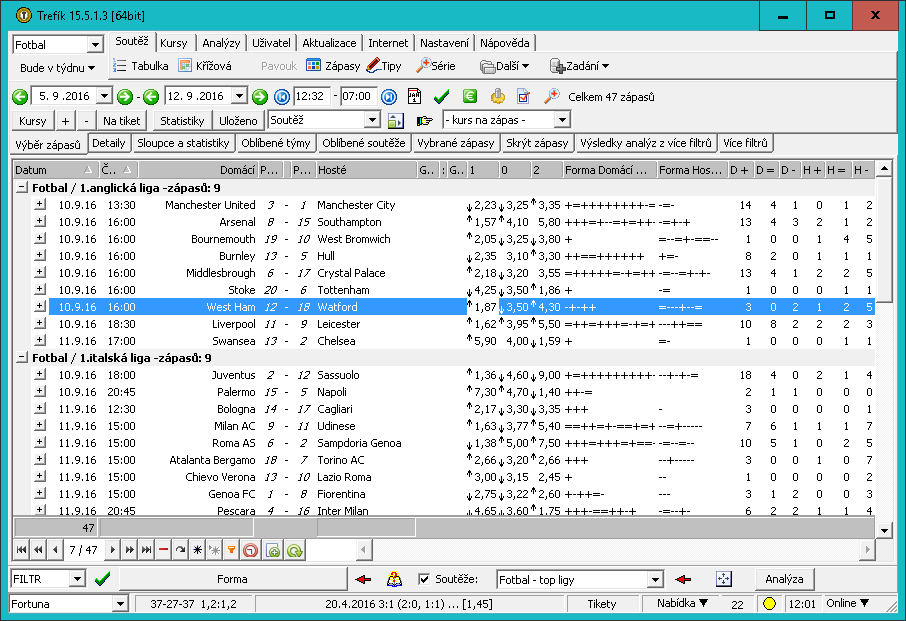Screen dimensions: 906x621
Task: Toggle the Soutěže checkbox
Action: pos(424,579)
